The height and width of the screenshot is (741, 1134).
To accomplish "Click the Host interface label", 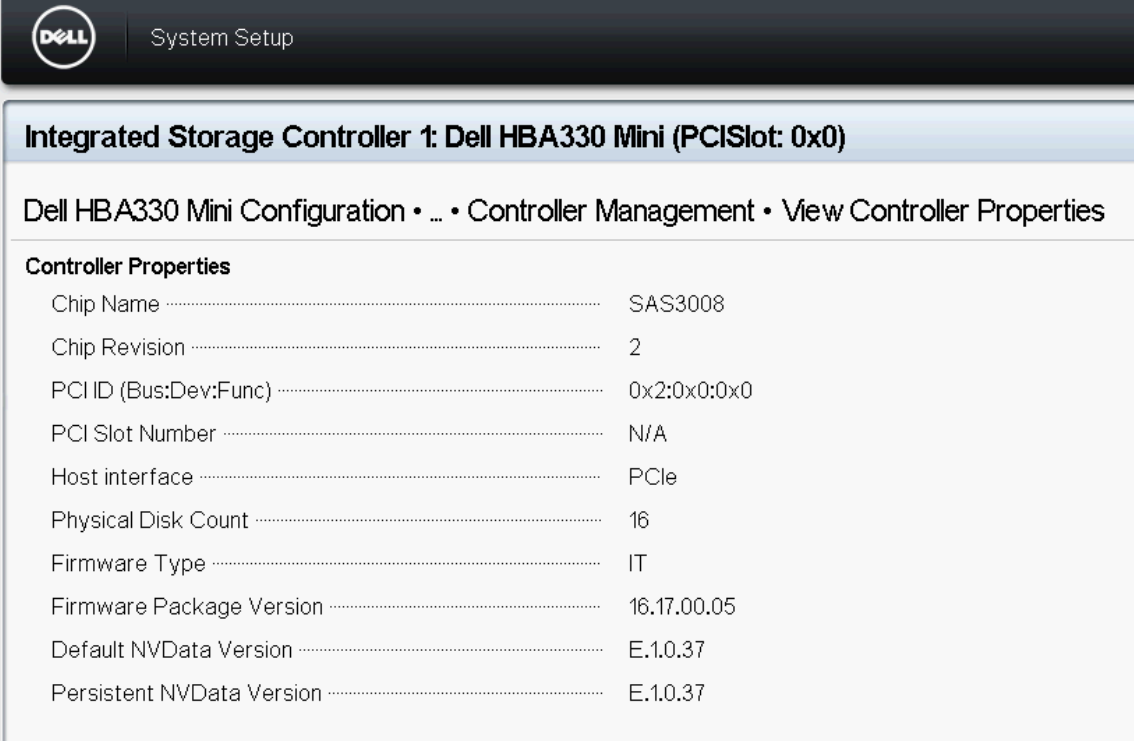I will coord(122,477).
